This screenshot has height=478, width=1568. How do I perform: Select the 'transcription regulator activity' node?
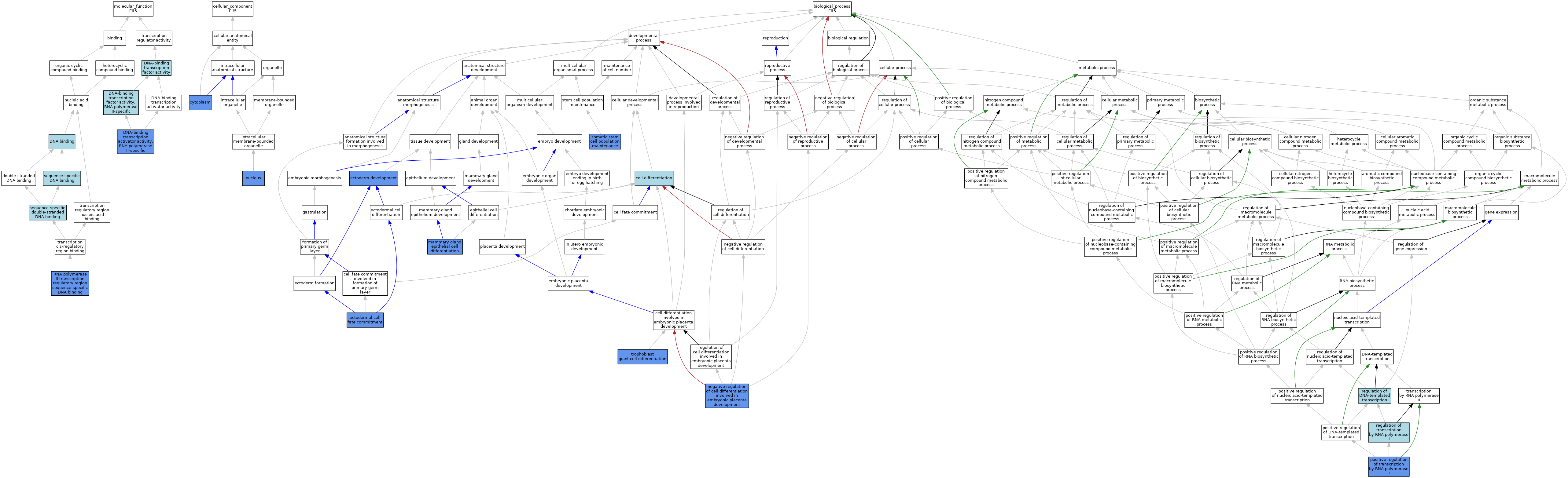pos(154,38)
